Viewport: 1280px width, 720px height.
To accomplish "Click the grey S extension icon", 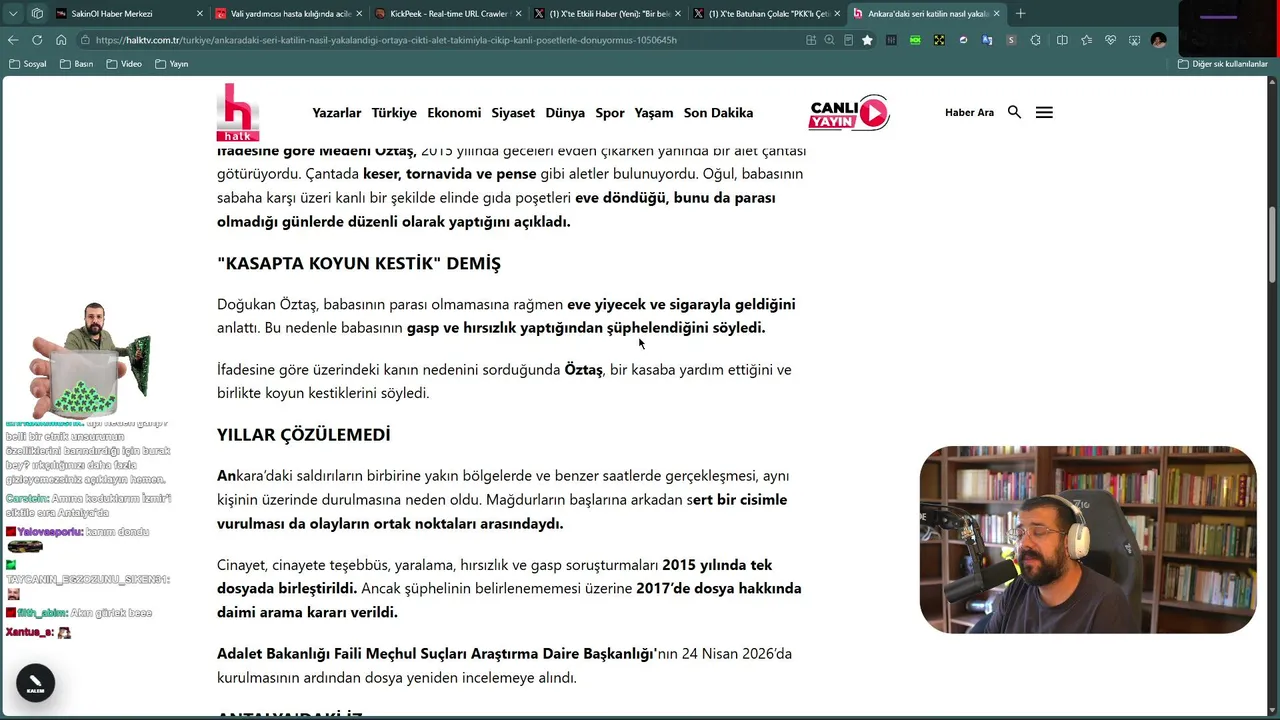I will pyautogui.click(x=1011, y=40).
